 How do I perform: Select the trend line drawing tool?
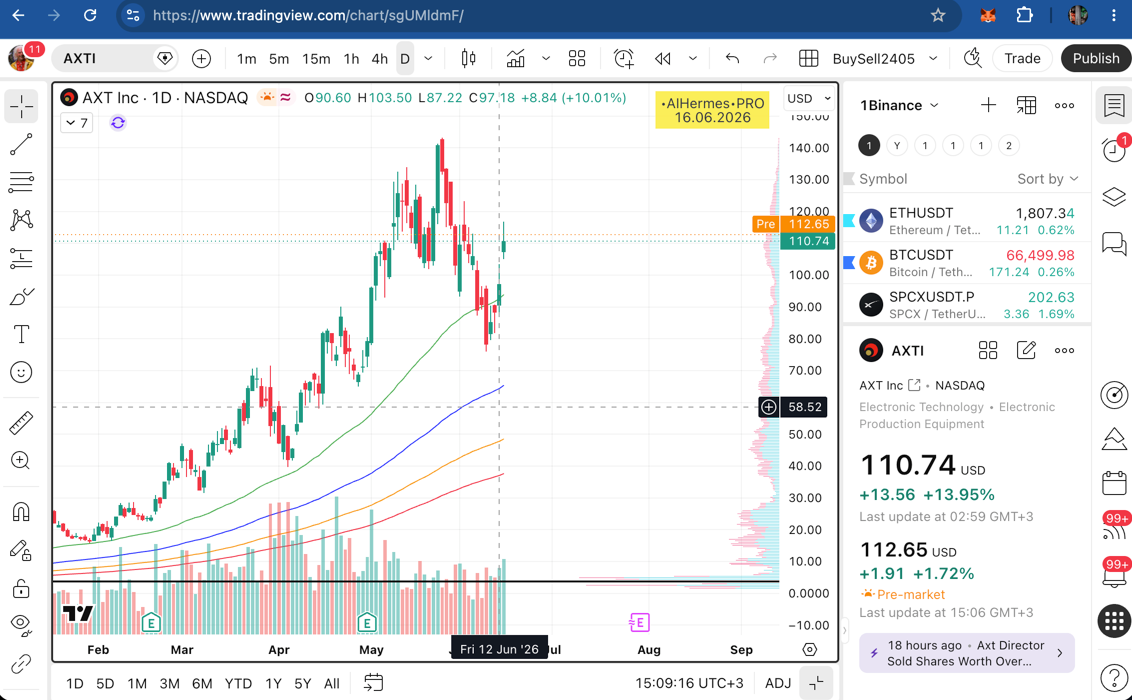click(x=21, y=144)
